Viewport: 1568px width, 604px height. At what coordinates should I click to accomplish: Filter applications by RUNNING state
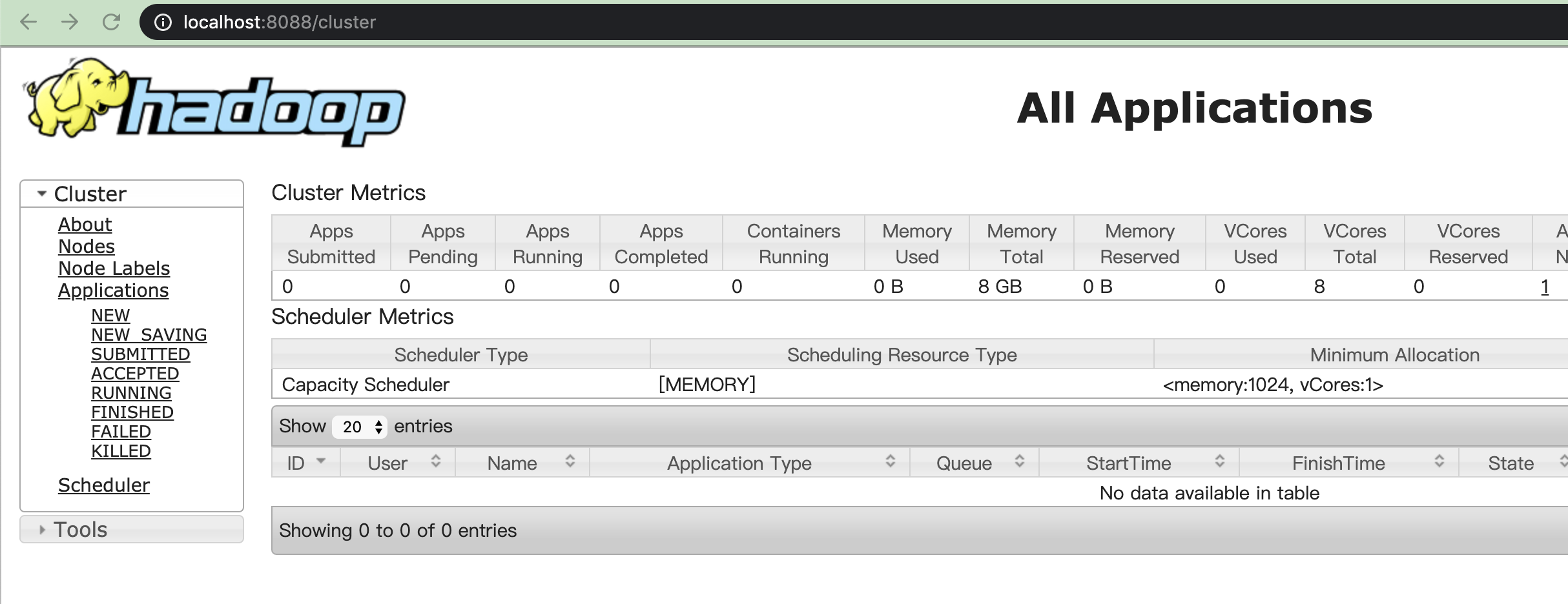click(x=131, y=393)
